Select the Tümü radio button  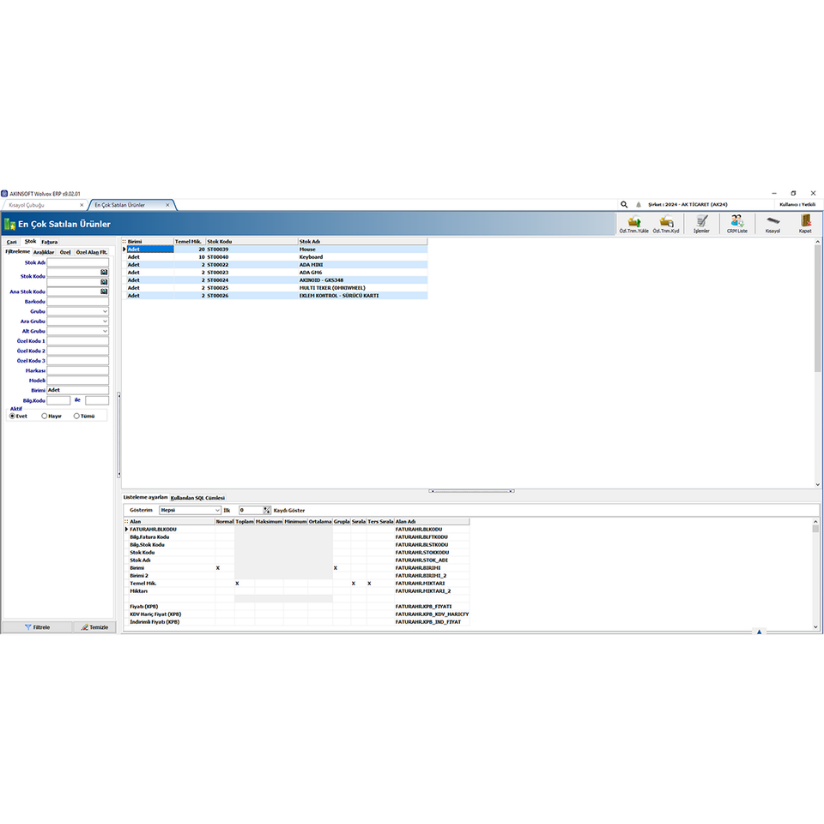tap(77, 416)
